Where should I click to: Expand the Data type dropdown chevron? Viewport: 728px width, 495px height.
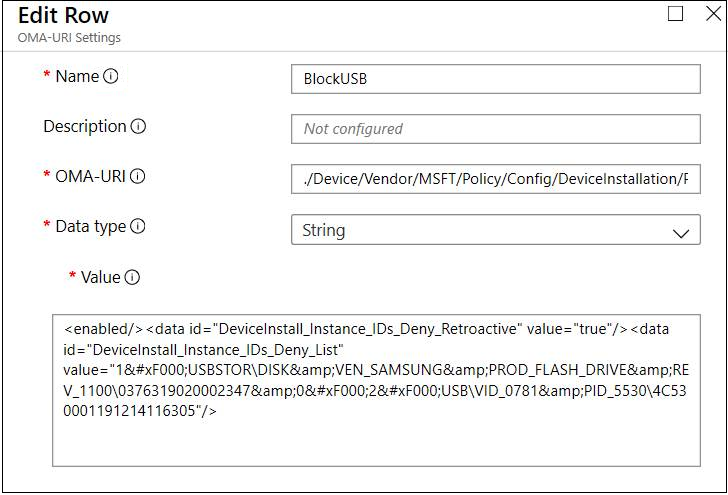pyautogui.click(x=681, y=232)
